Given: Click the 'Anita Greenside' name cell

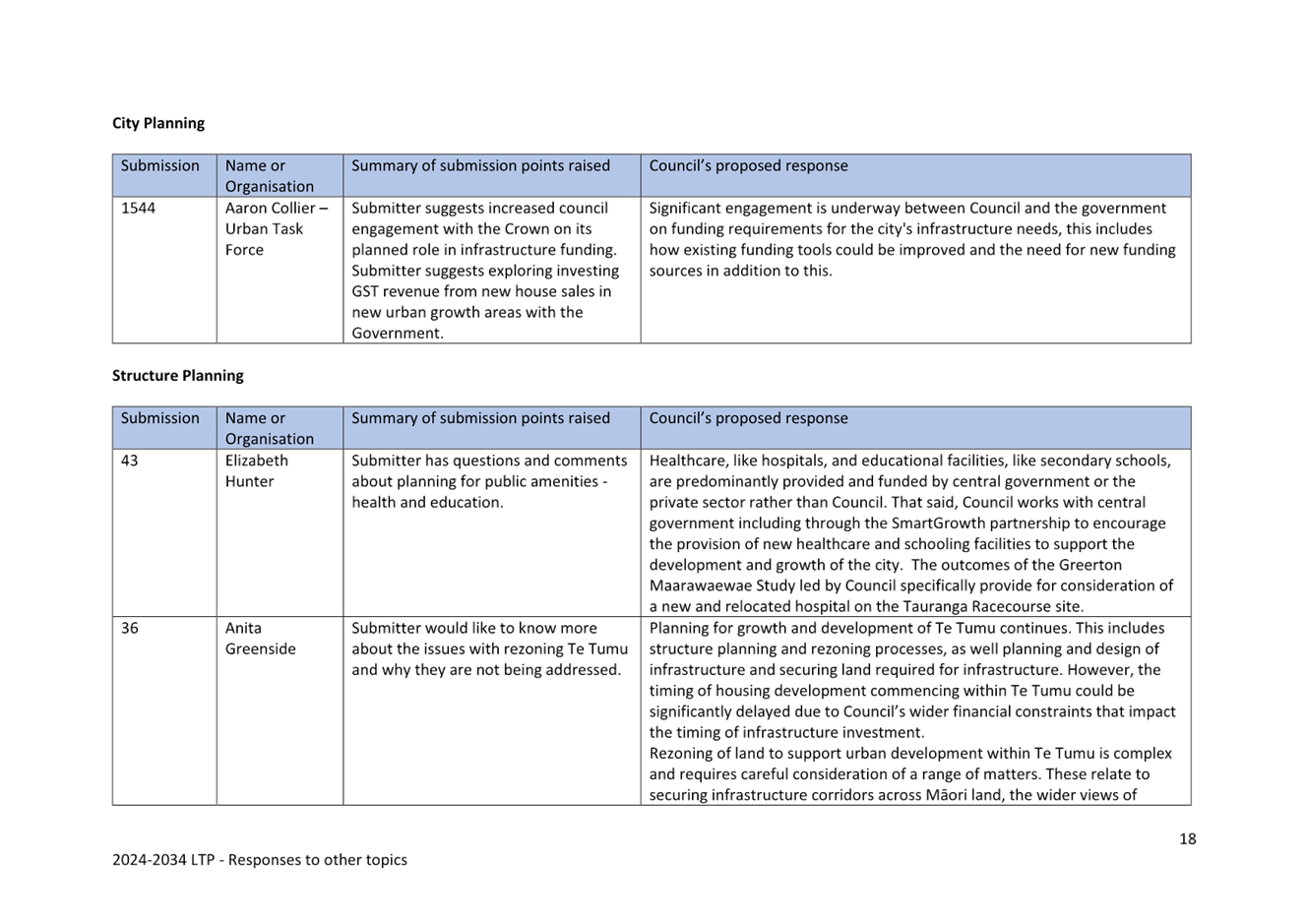Looking at the screenshot, I should pos(280,710).
